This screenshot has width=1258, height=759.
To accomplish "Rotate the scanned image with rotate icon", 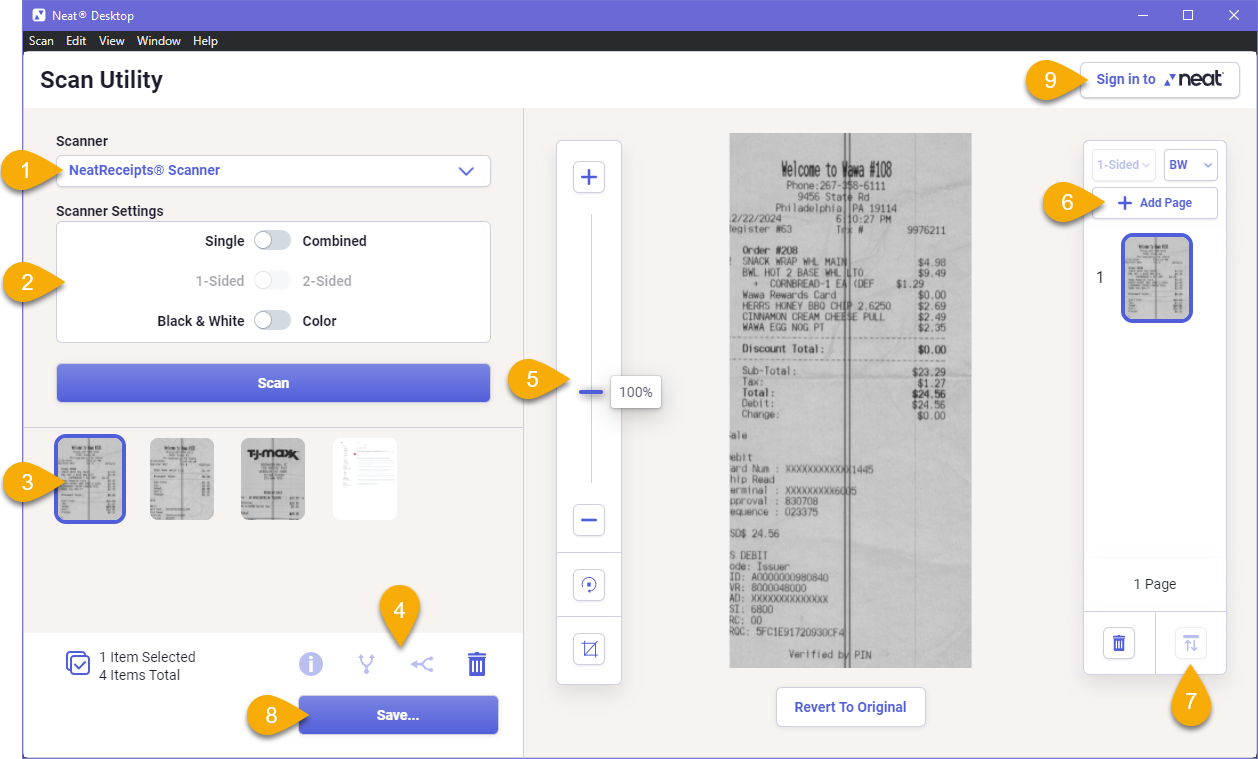I will (x=589, y=585).
